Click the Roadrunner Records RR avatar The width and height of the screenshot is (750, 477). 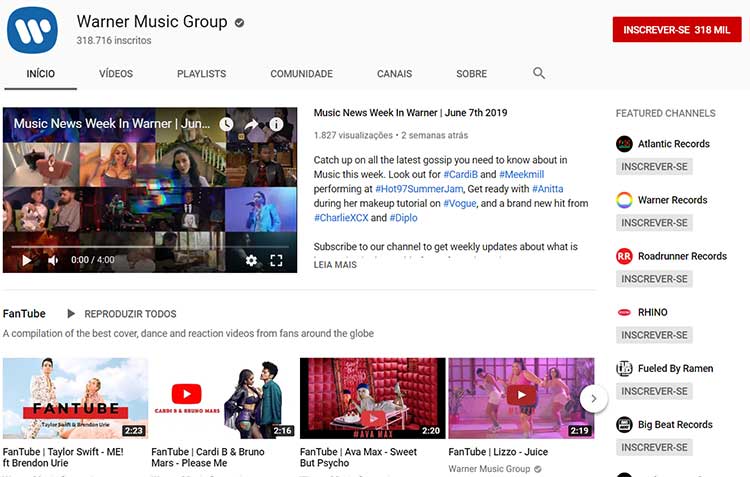(624, 256)
